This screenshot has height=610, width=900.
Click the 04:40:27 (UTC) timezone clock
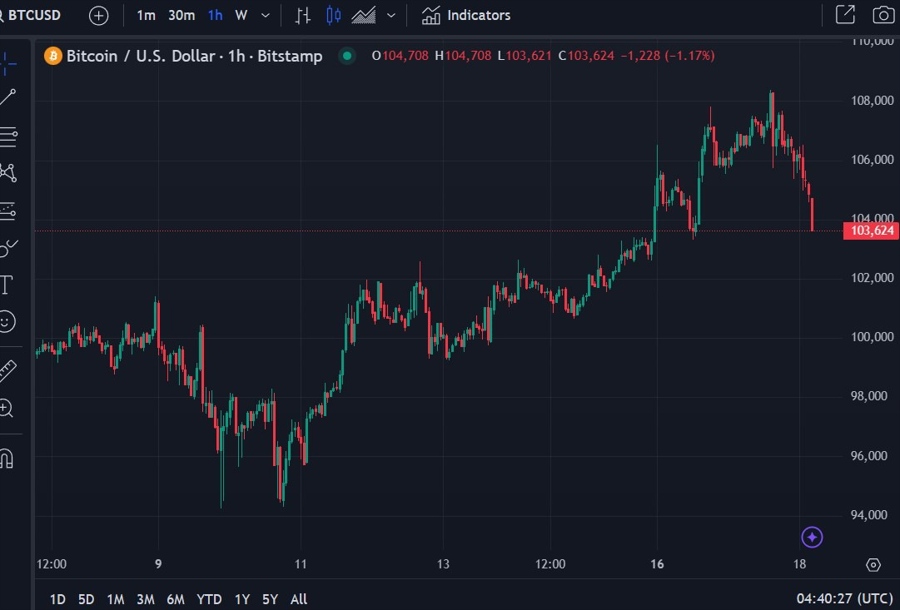point(844,599)
